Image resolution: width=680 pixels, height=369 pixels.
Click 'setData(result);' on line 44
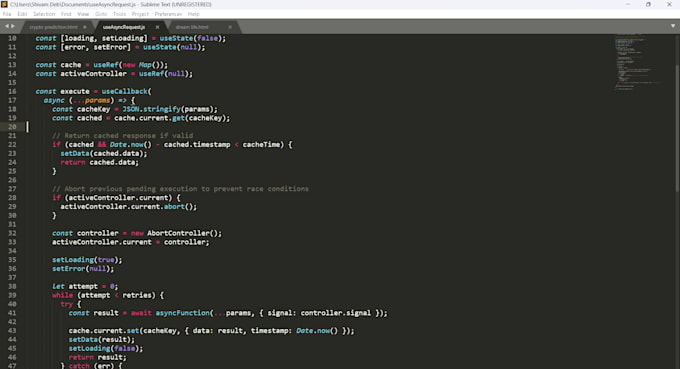pyautogui.click(x=101, y=340)
